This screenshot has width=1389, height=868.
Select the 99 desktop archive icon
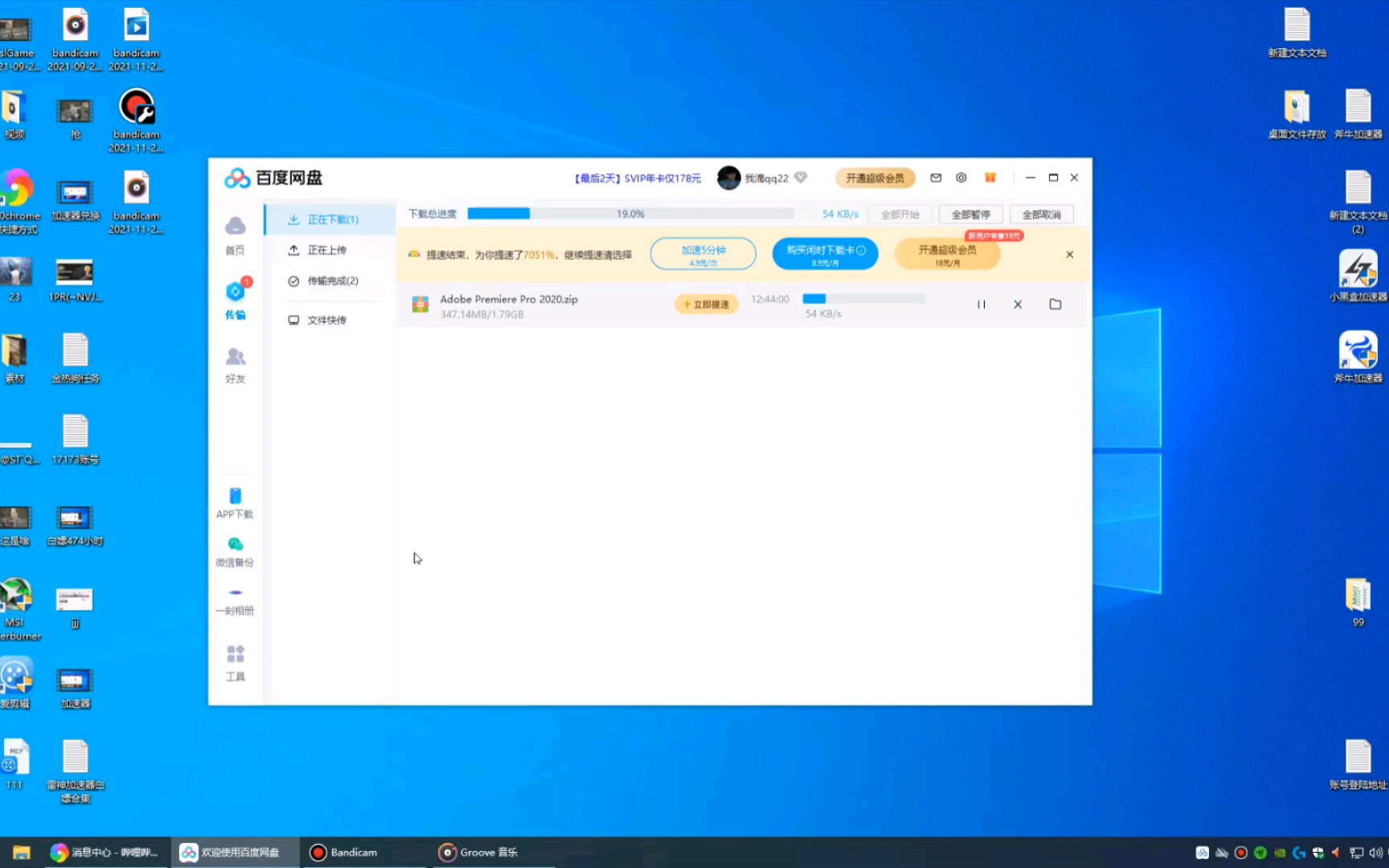tap(1358, 602)
